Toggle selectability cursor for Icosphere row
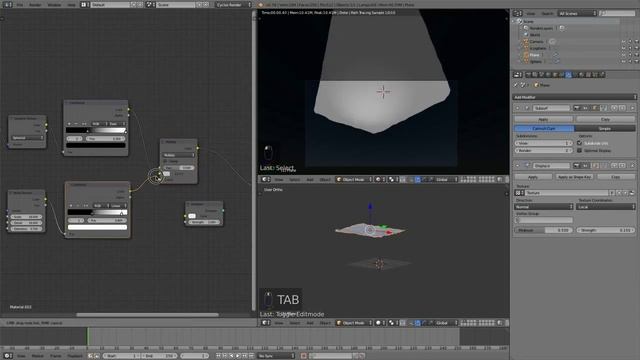Viewport: 640px width, 360px height. pos(630,48)
